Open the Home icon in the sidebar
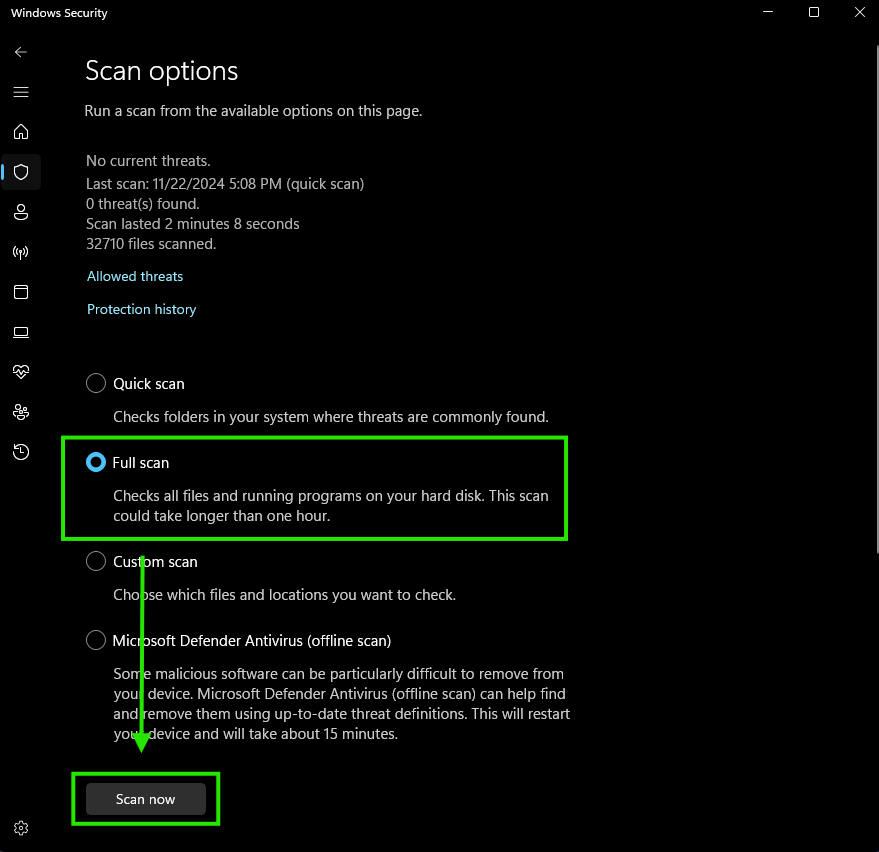Image resolution: width=879 pixels, height=852 pixels. (21, 132)
